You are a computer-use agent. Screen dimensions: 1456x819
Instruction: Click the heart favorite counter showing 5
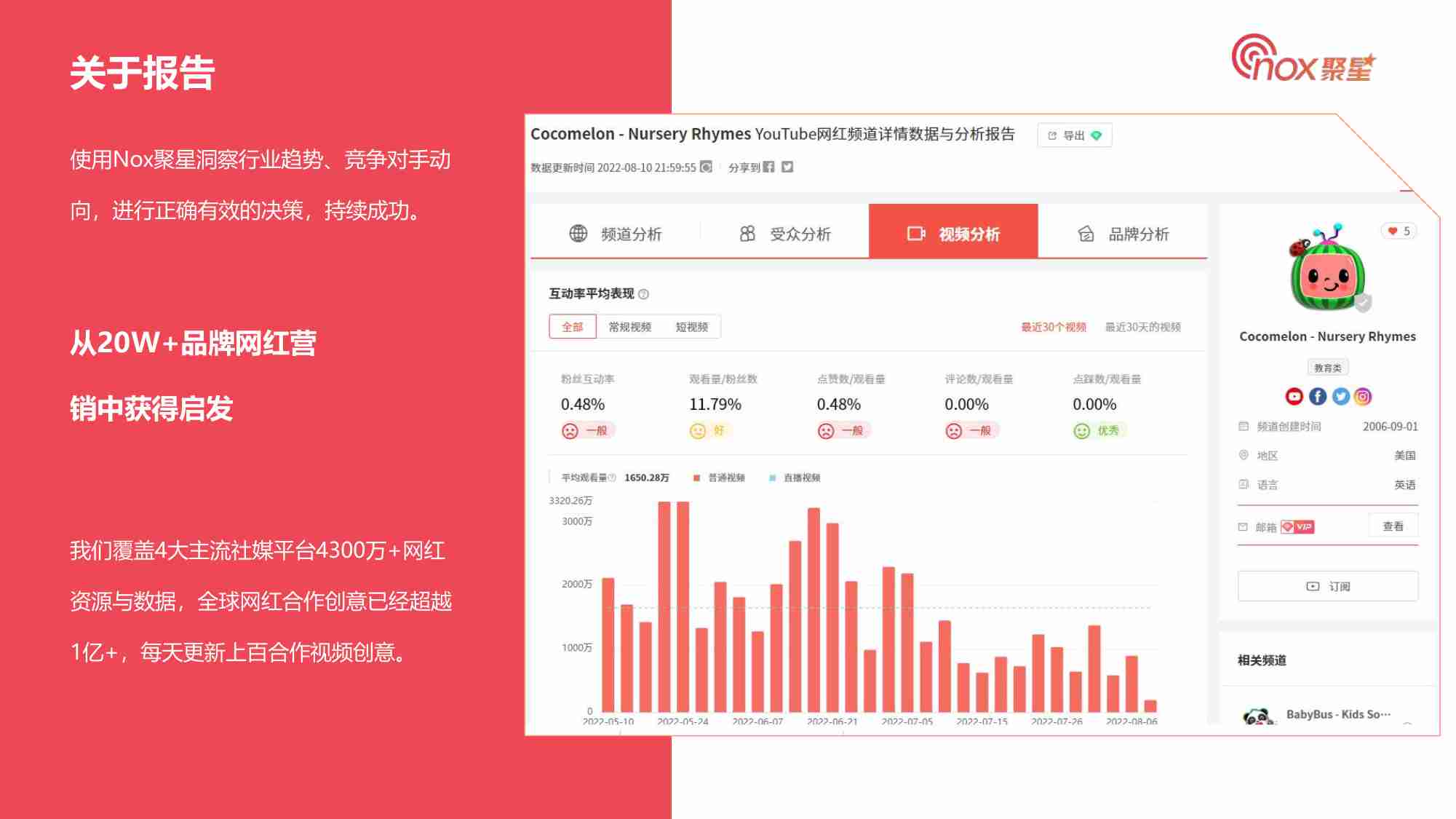[1399, 231]
